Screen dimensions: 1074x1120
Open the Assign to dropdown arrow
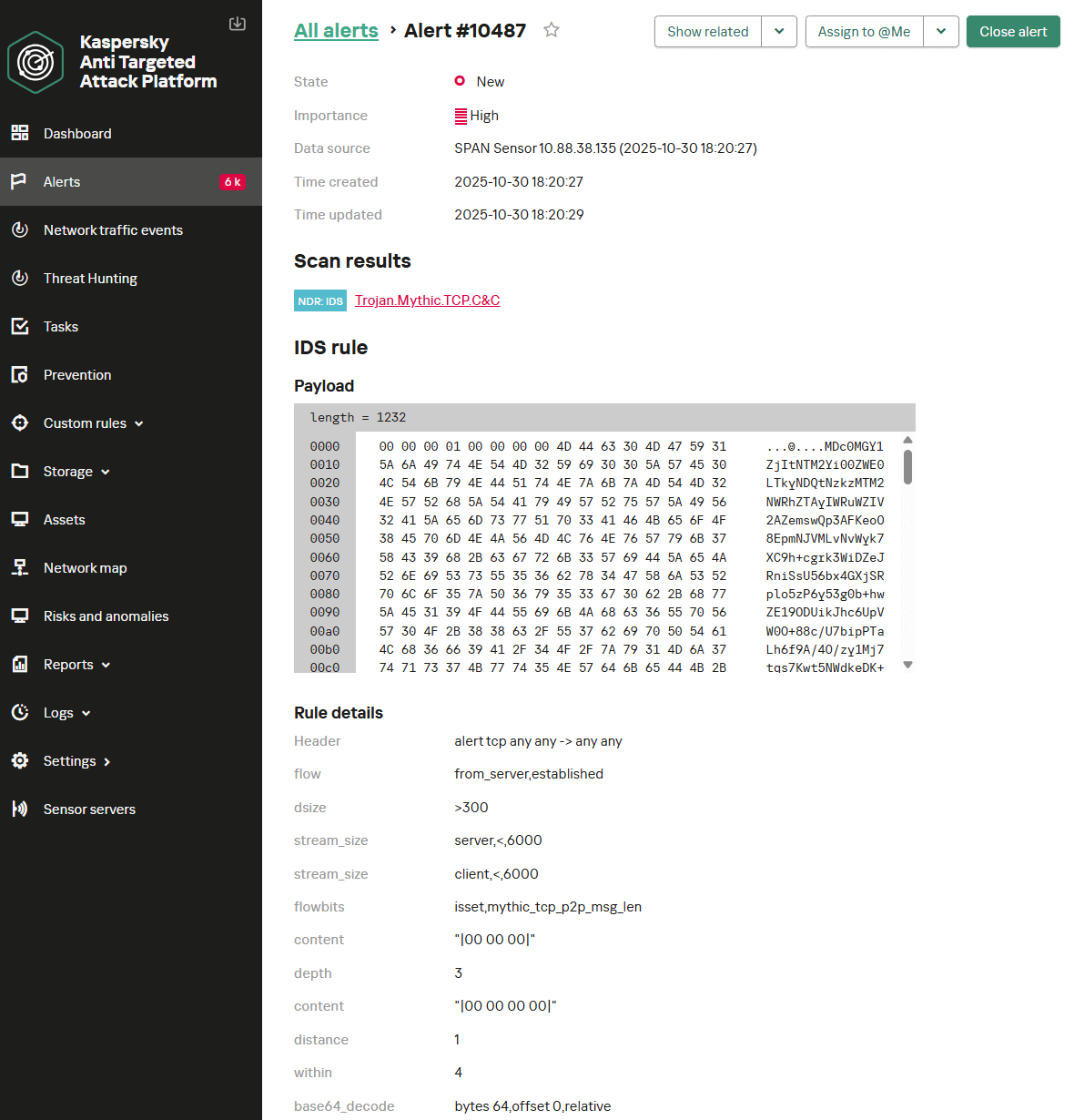[x=941, y=31]
